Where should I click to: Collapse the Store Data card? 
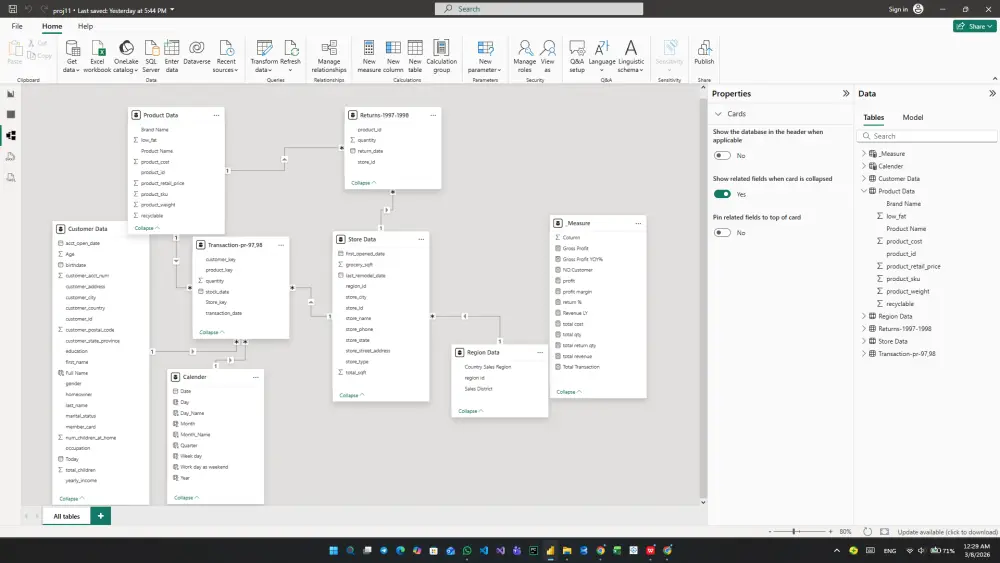[351, 395]
